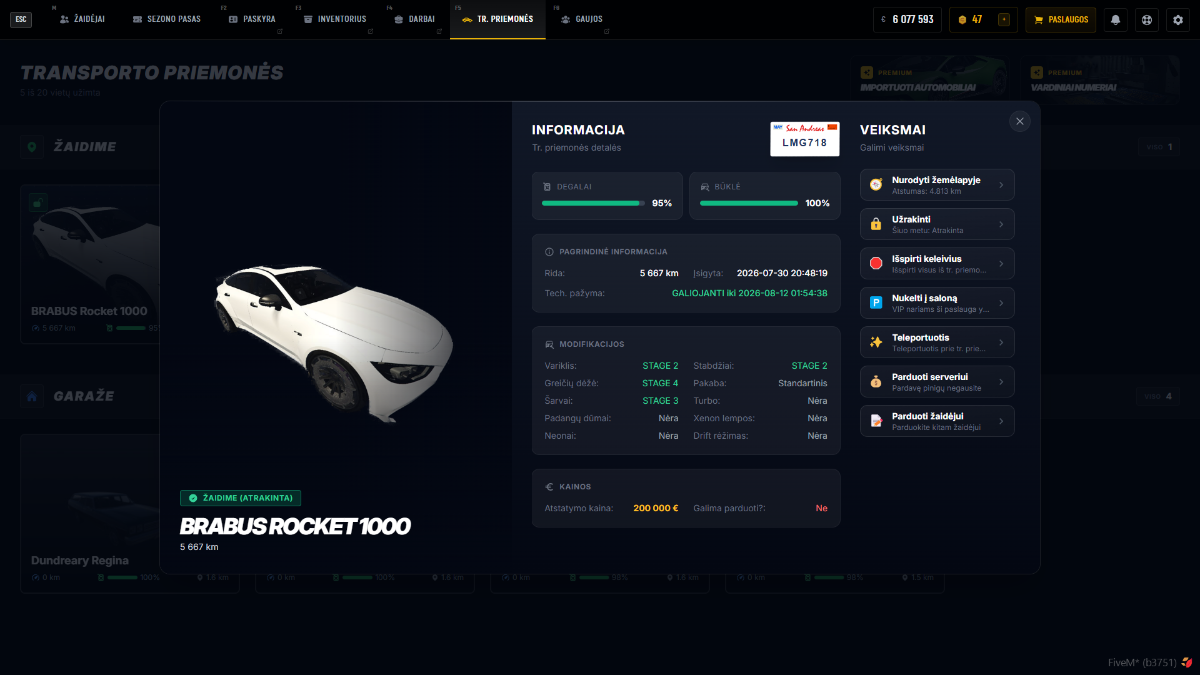
Task: Open the SEZONO PASAS tab
Action: tap(168, 19)
